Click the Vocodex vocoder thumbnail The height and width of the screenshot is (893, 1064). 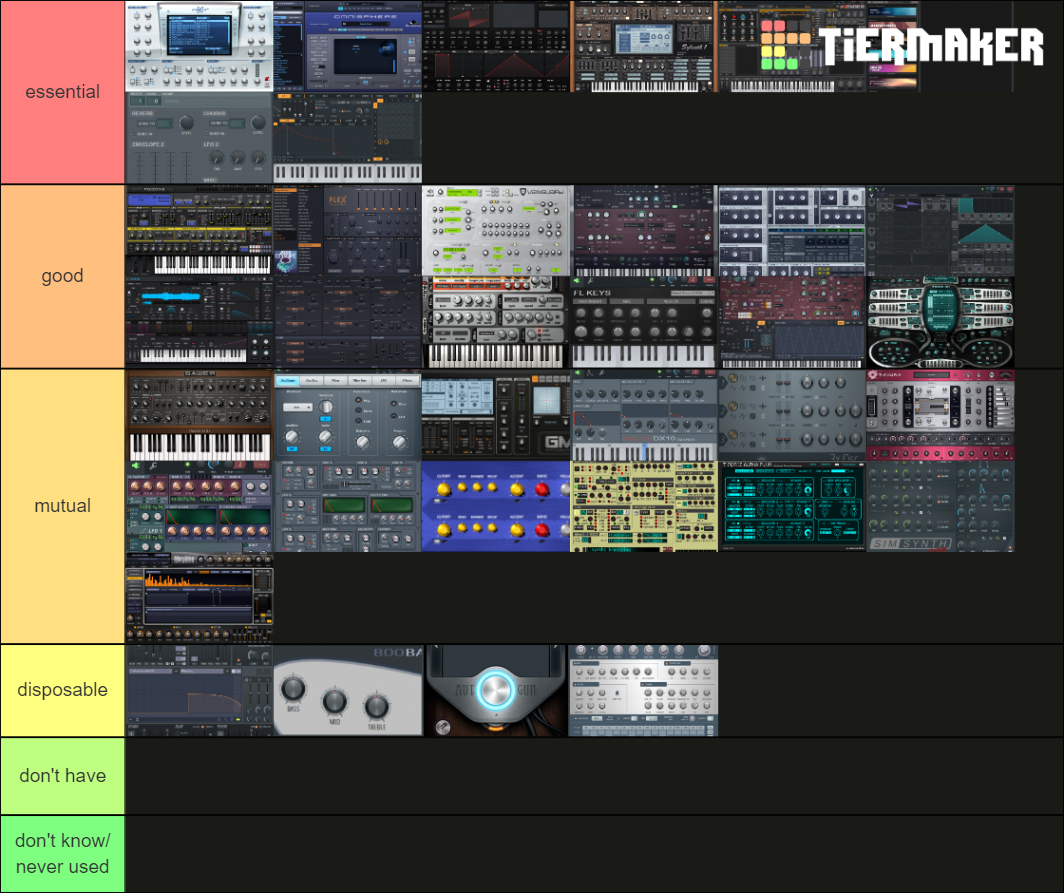pos(495,230)
